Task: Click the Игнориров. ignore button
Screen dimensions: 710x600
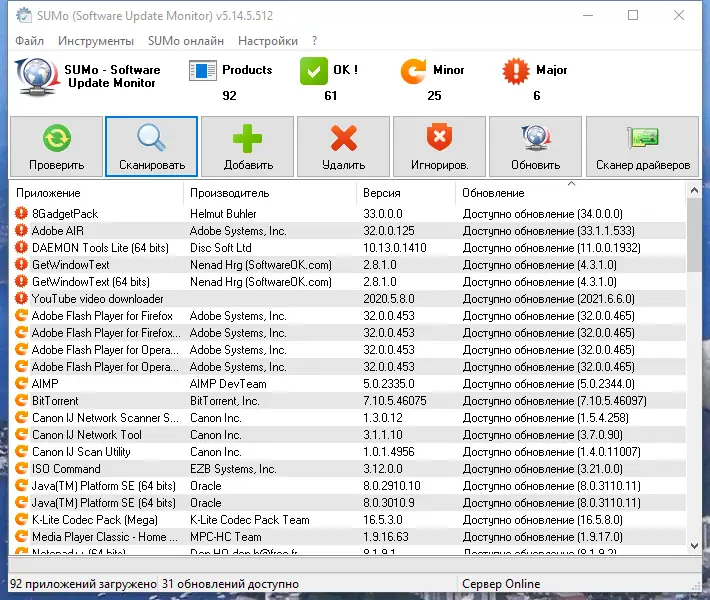Action: click(x=440, y=146)
